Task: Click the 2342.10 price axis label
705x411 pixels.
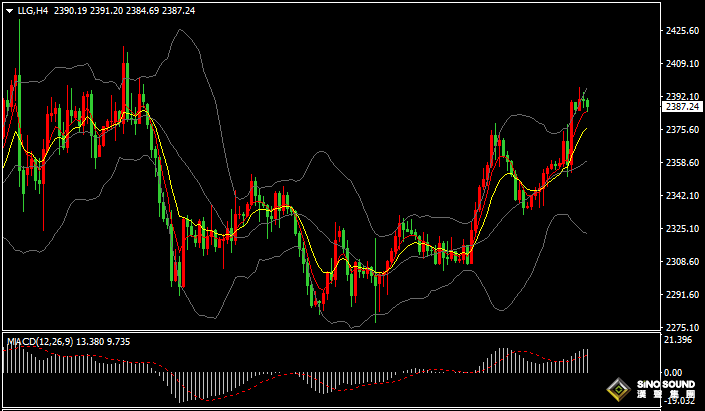Action: [x=681, y=196]
